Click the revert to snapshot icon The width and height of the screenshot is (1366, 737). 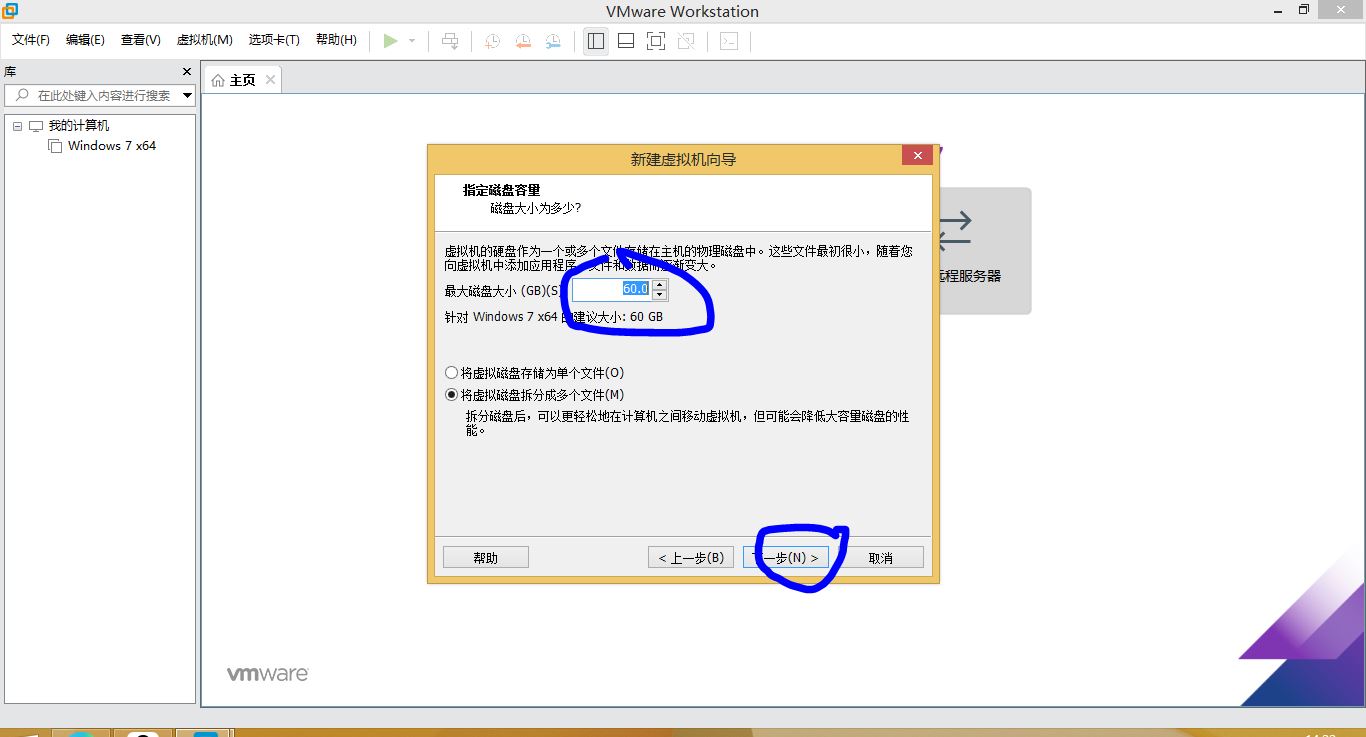[x=523, y=41]
